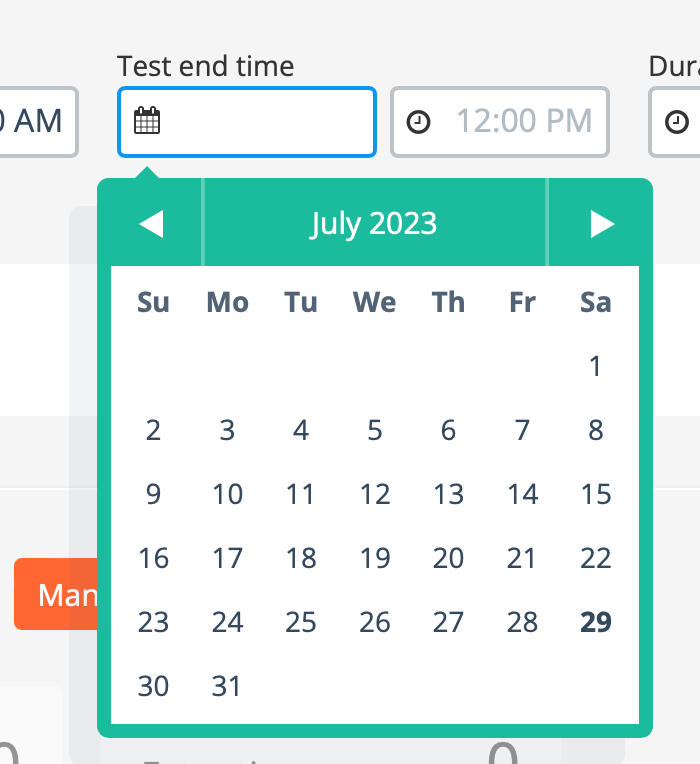Click the clock icon in Duration field

(x=677, y=122)
